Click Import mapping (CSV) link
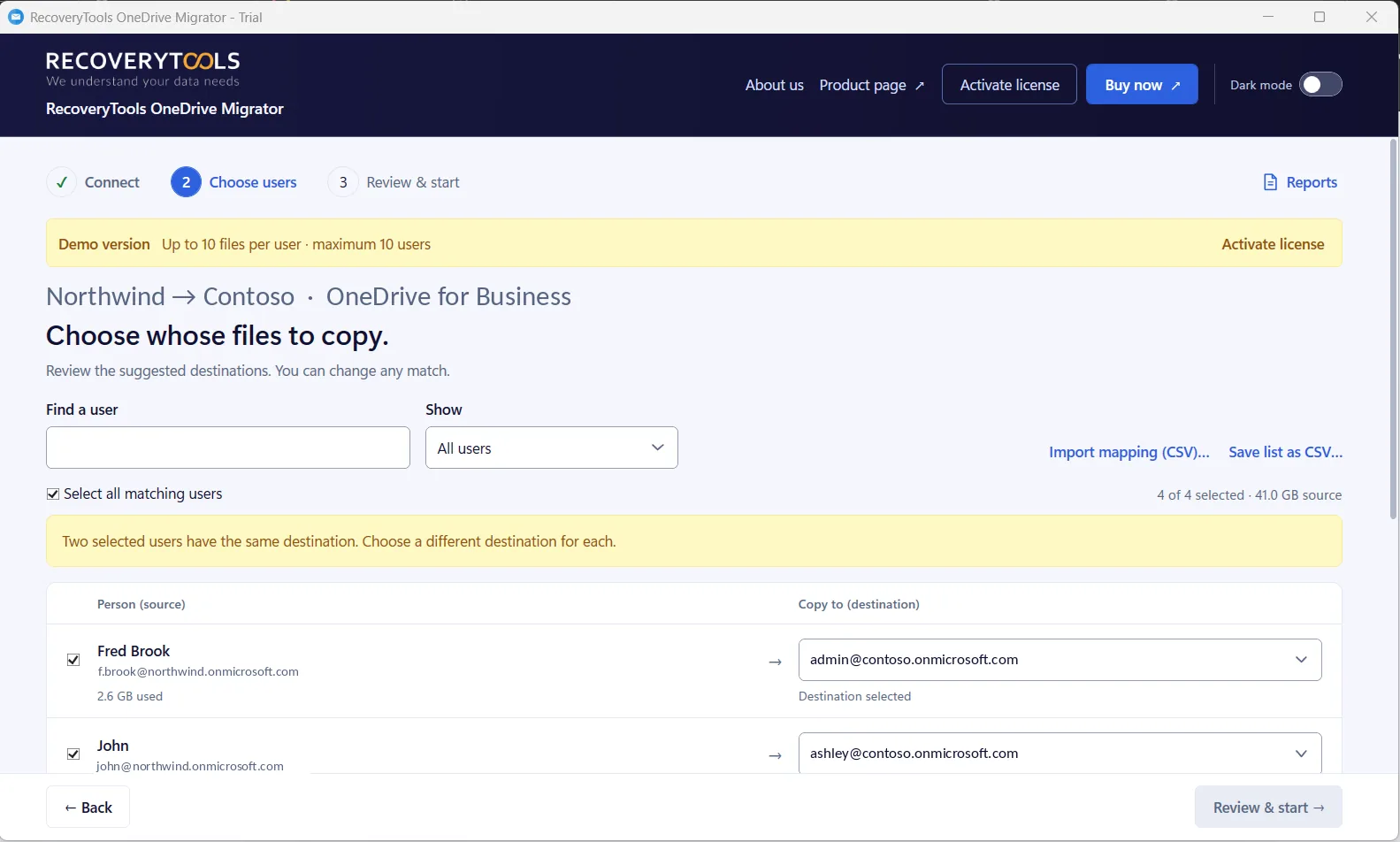 (1129, 452)
